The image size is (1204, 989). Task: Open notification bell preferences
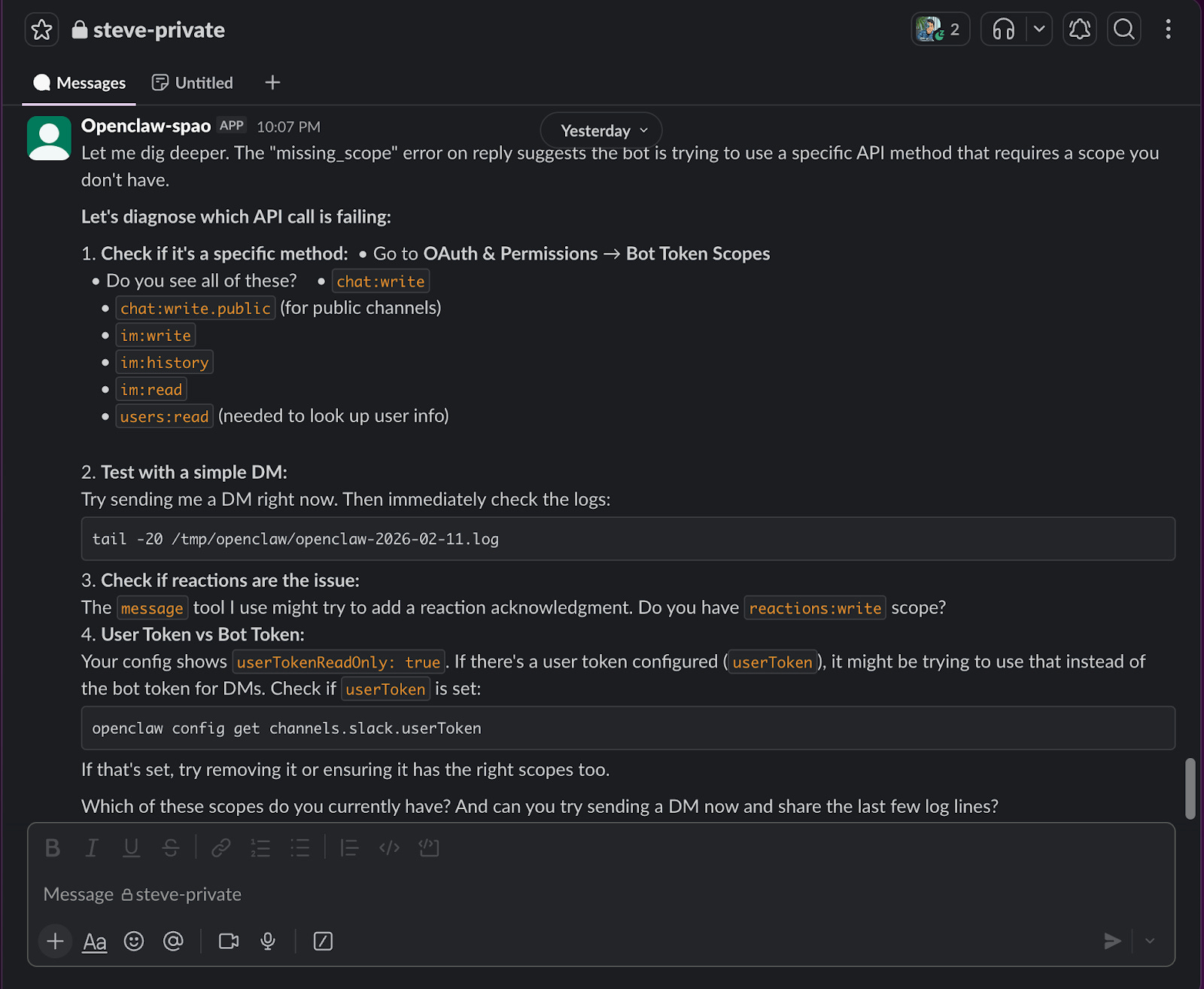tap(1080, 29)
